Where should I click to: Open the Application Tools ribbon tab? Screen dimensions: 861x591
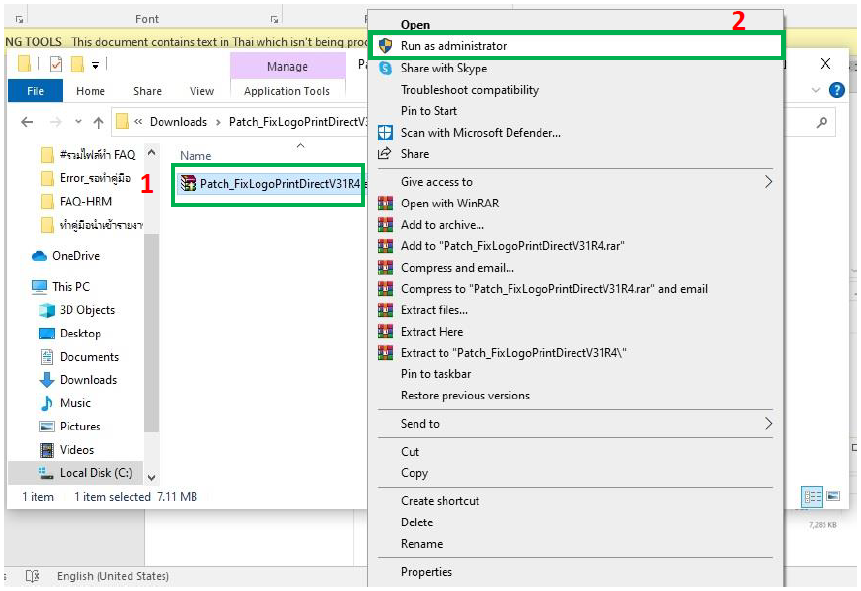click(287, 91)
